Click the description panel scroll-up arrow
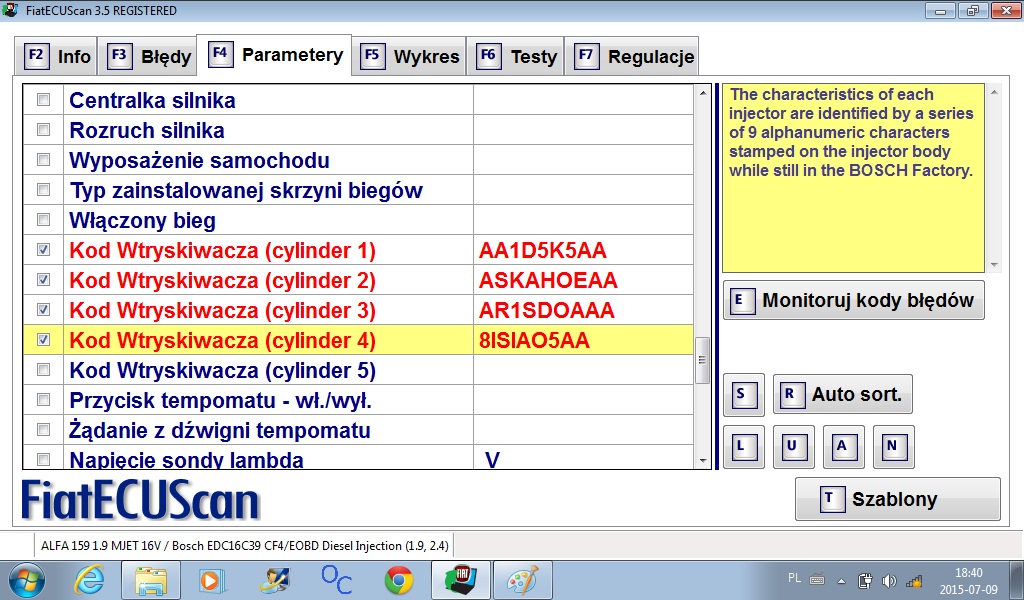Viewport: 1024px width, 600px height. click(x=995, y=93)
